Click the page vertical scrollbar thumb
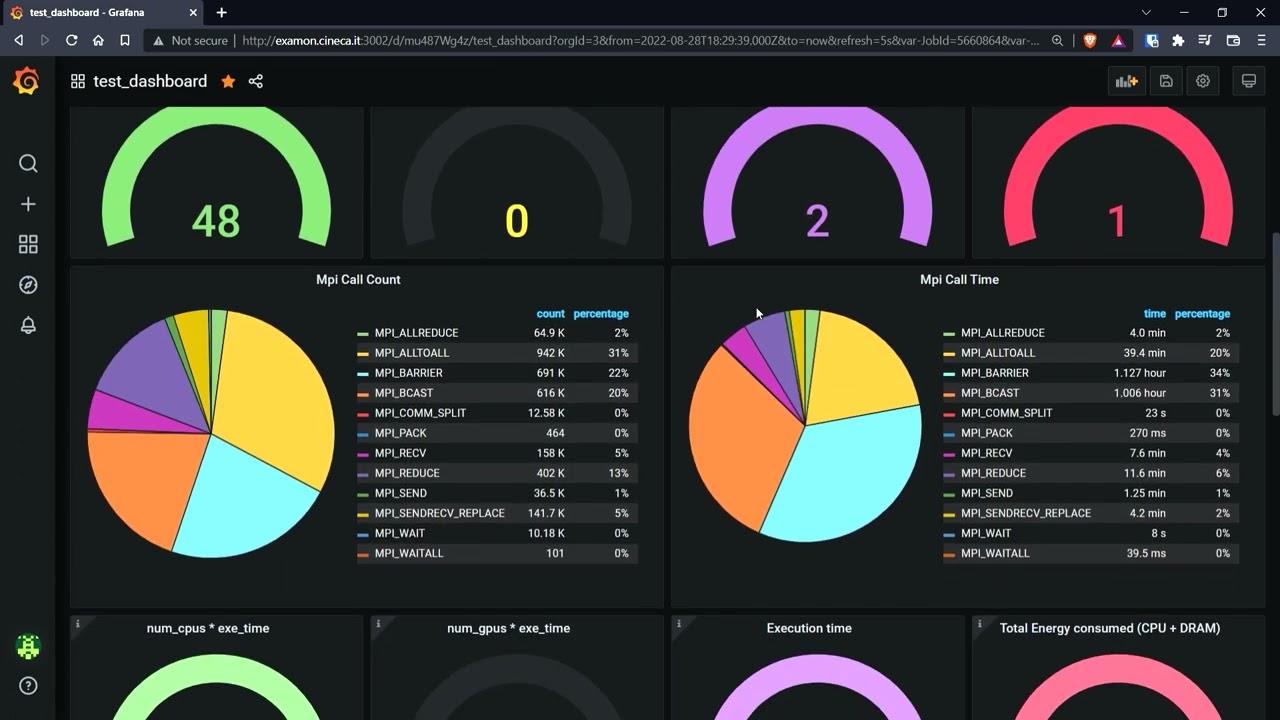Image resolution: width=1280 pixels, height=720 pixels. click(1274, 323)
